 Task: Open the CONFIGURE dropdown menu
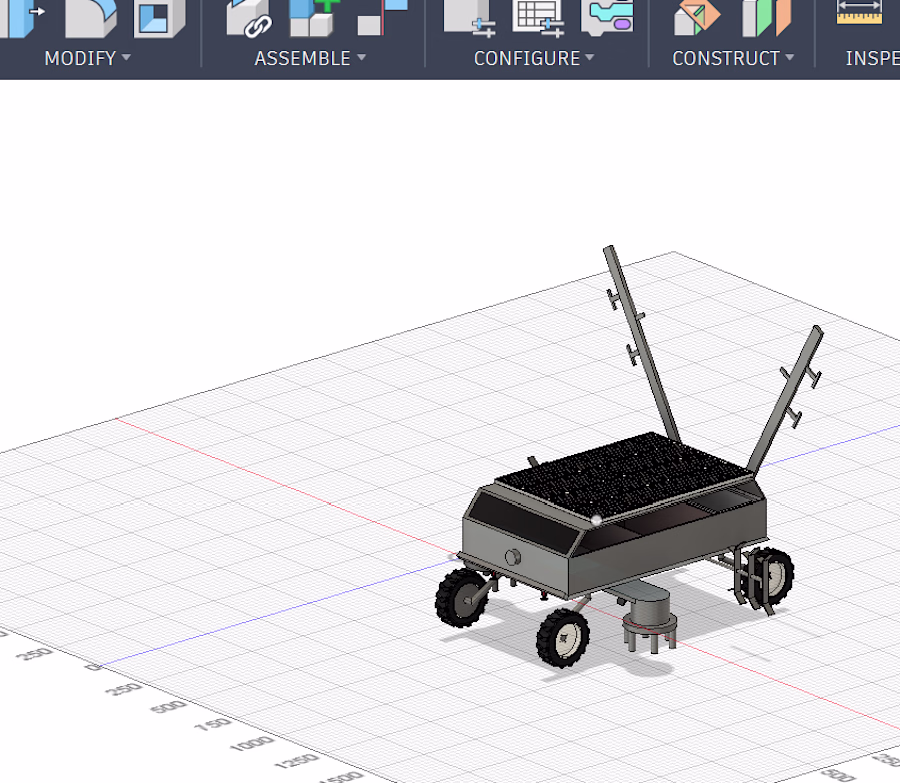point(534,58)
